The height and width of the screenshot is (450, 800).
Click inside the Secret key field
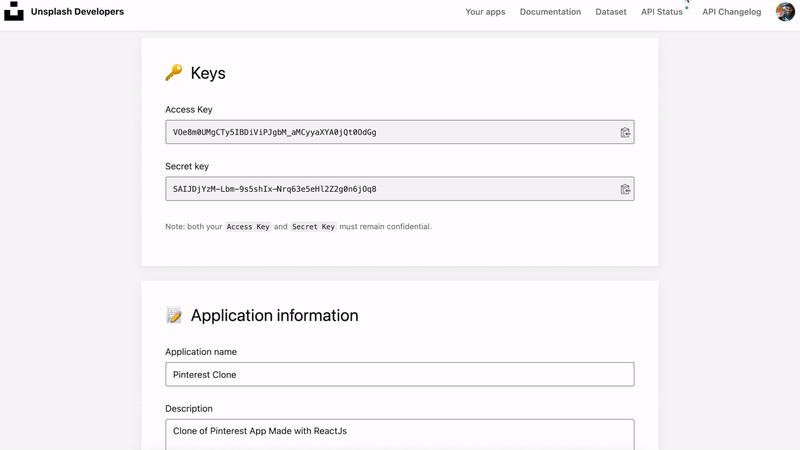(390, 189)
